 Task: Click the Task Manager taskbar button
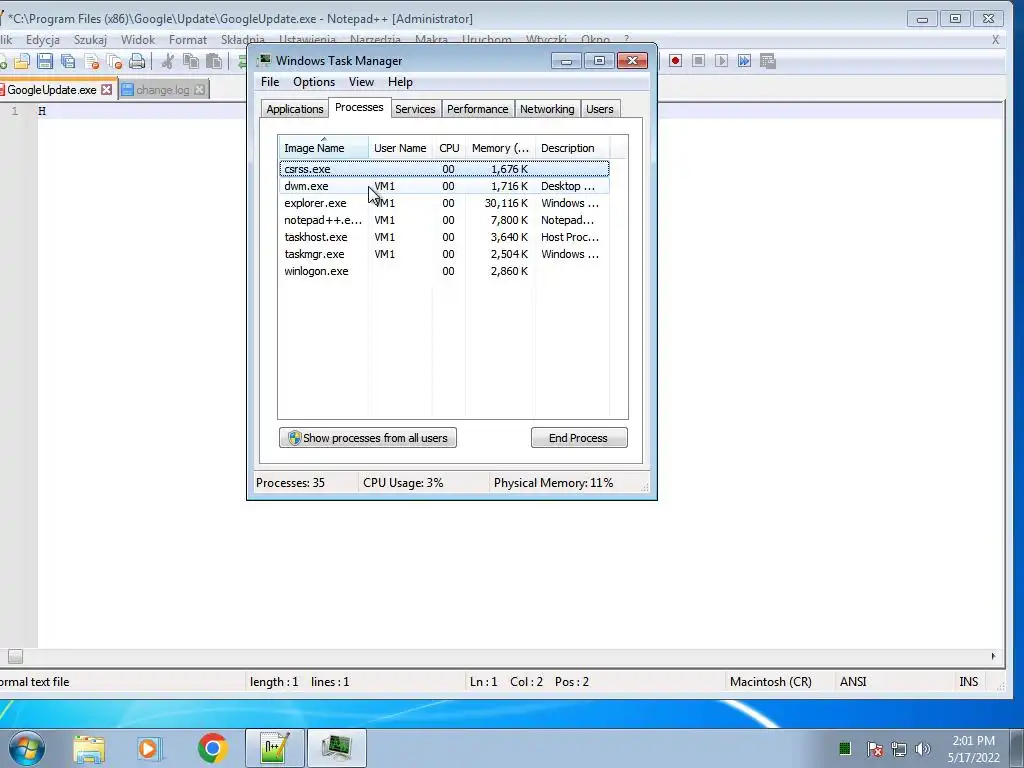click(x=337, y=748)
